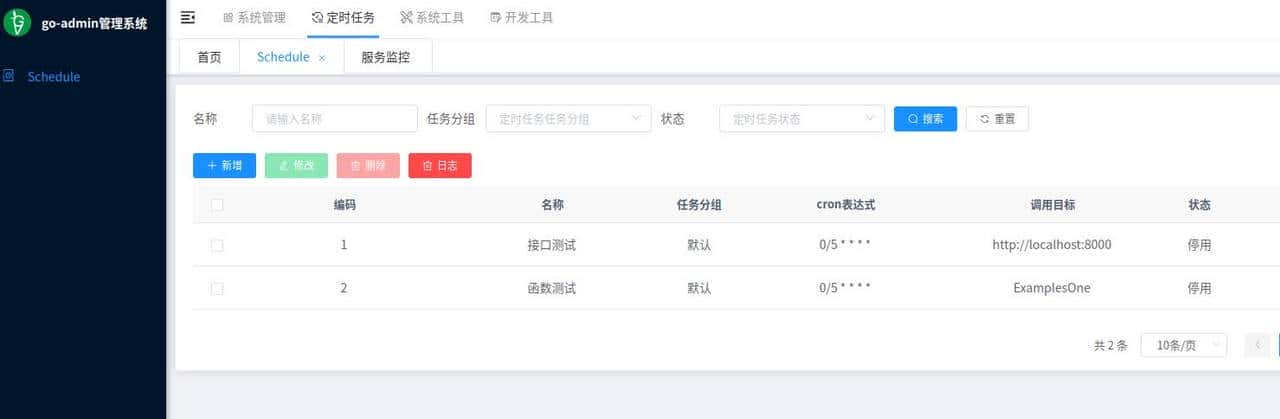Click the 调用目标 column header
This screenshot has width=1280, height=419.
[1052, 205]
